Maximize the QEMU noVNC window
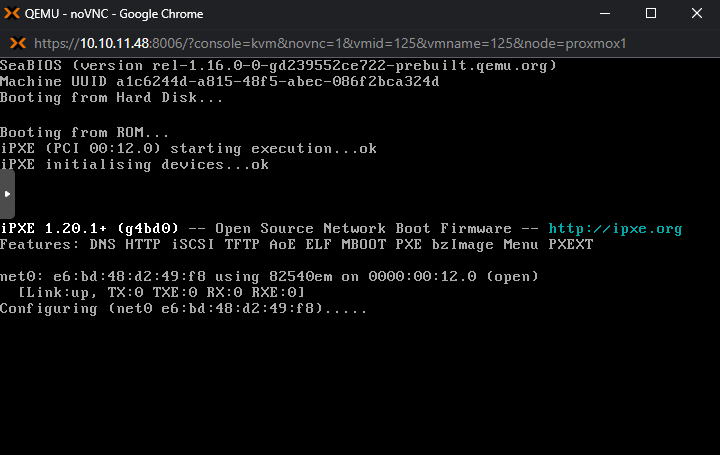 tap(650, 14)
